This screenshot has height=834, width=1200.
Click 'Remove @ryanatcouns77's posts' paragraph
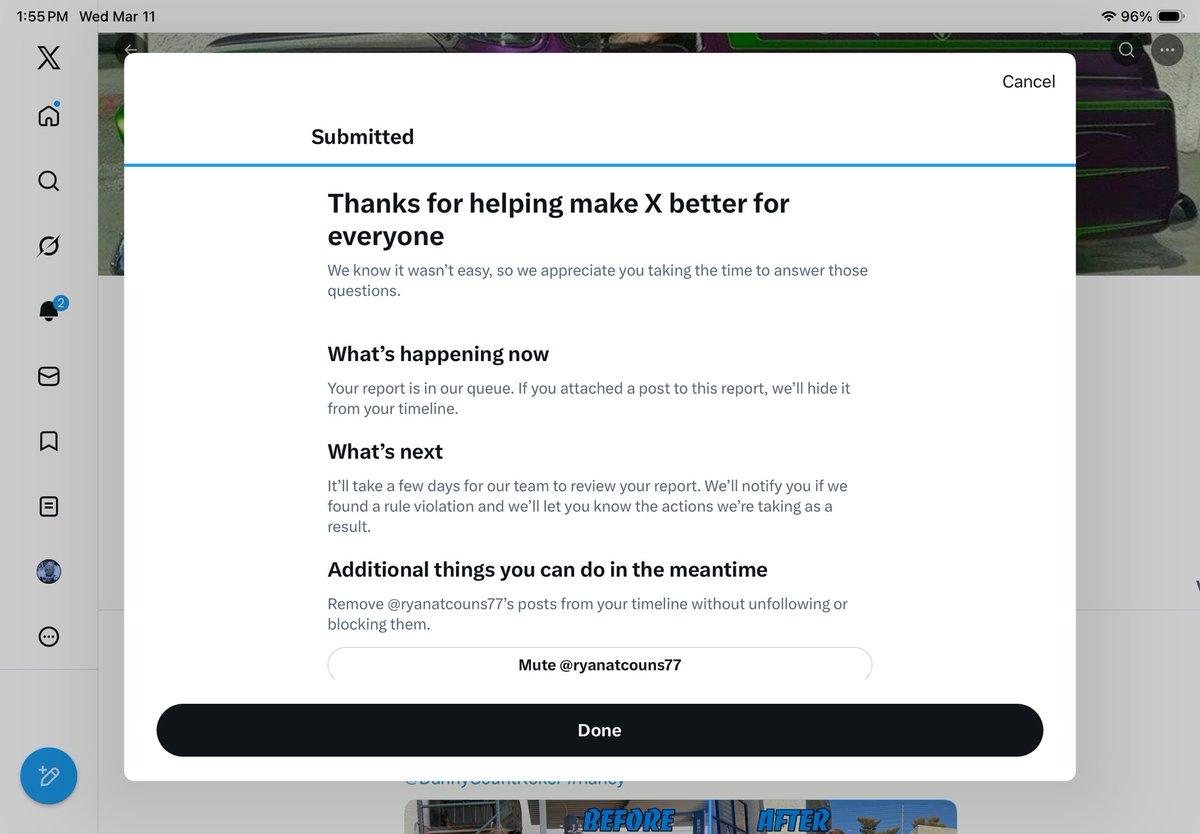coord(588,614)
